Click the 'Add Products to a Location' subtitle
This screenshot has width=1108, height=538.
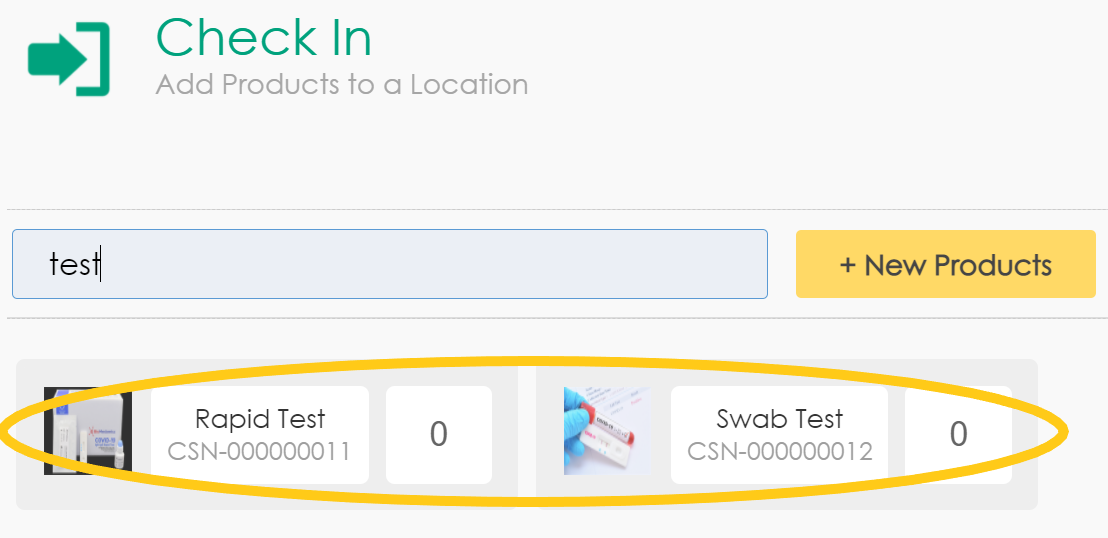tap(342, 84)
